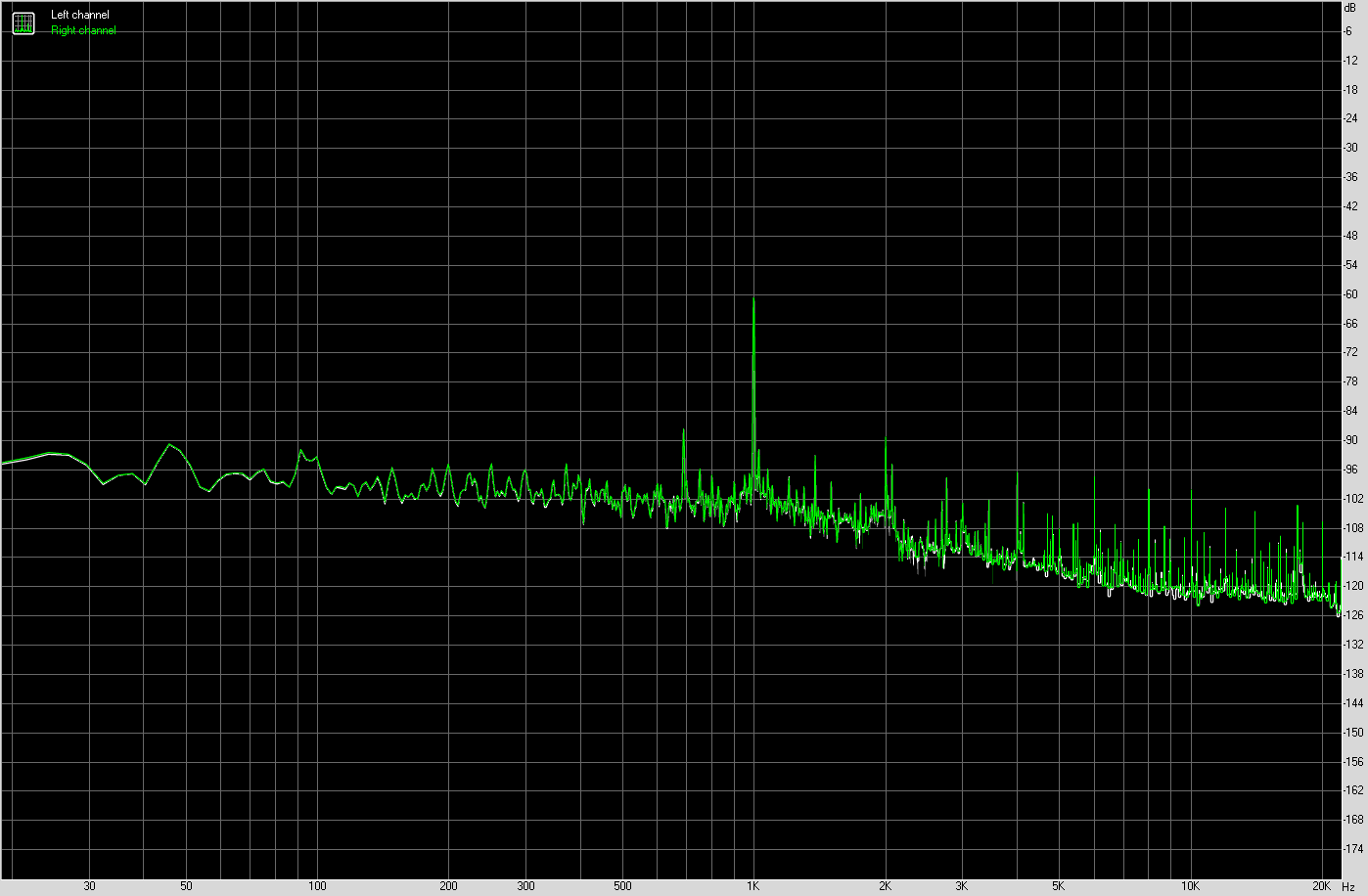Click the "-42" dB axis value

click(1350, 206)
